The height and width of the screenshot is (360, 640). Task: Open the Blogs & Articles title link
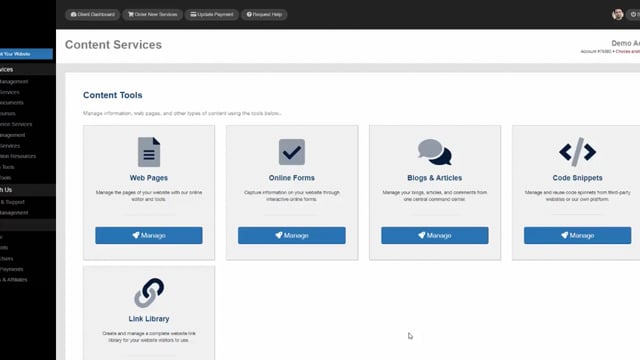(435, 178)
